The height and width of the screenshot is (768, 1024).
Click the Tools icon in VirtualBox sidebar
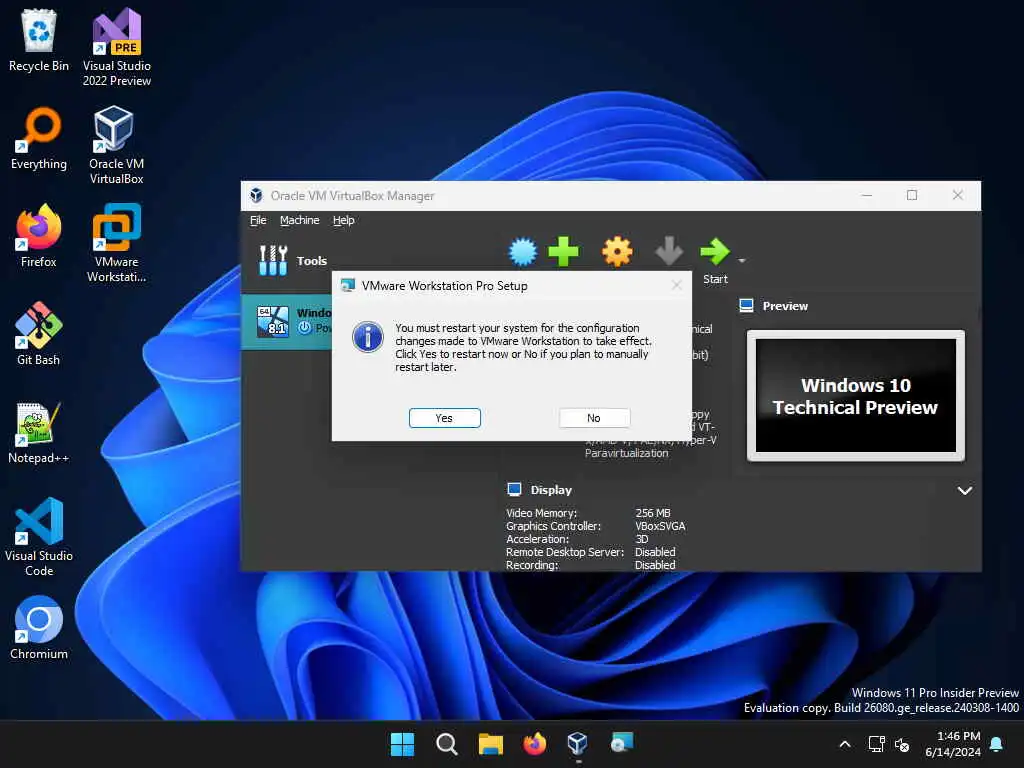(x=273, y=260)
